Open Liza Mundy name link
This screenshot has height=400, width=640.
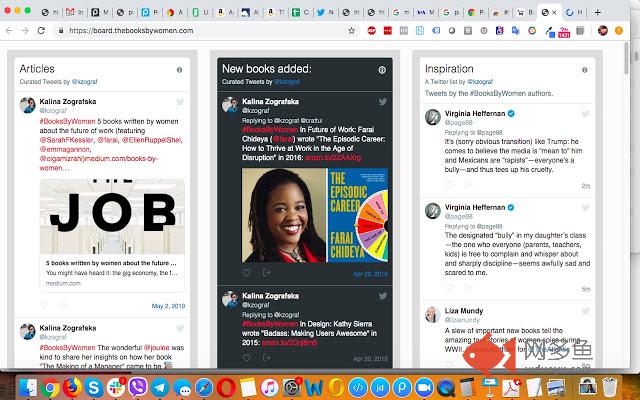[464, 311]
